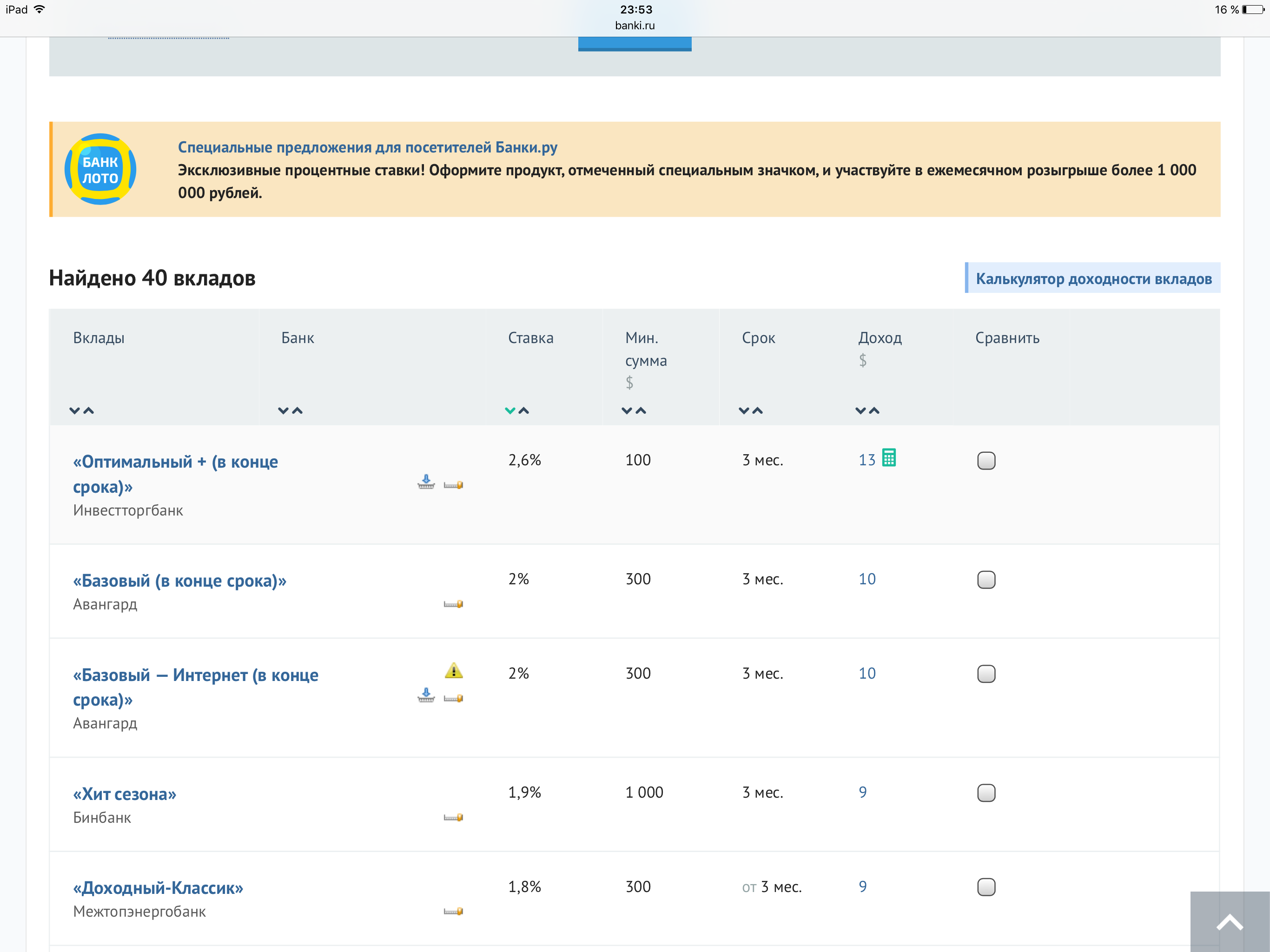Click the Мин. сумма column header

pyautogui.click(x=646, y=349)
